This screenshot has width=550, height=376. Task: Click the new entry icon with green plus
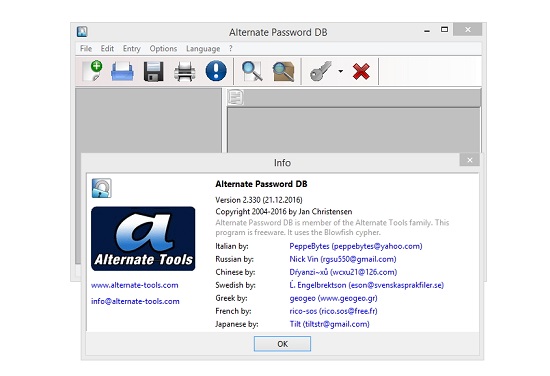(92, 71)
